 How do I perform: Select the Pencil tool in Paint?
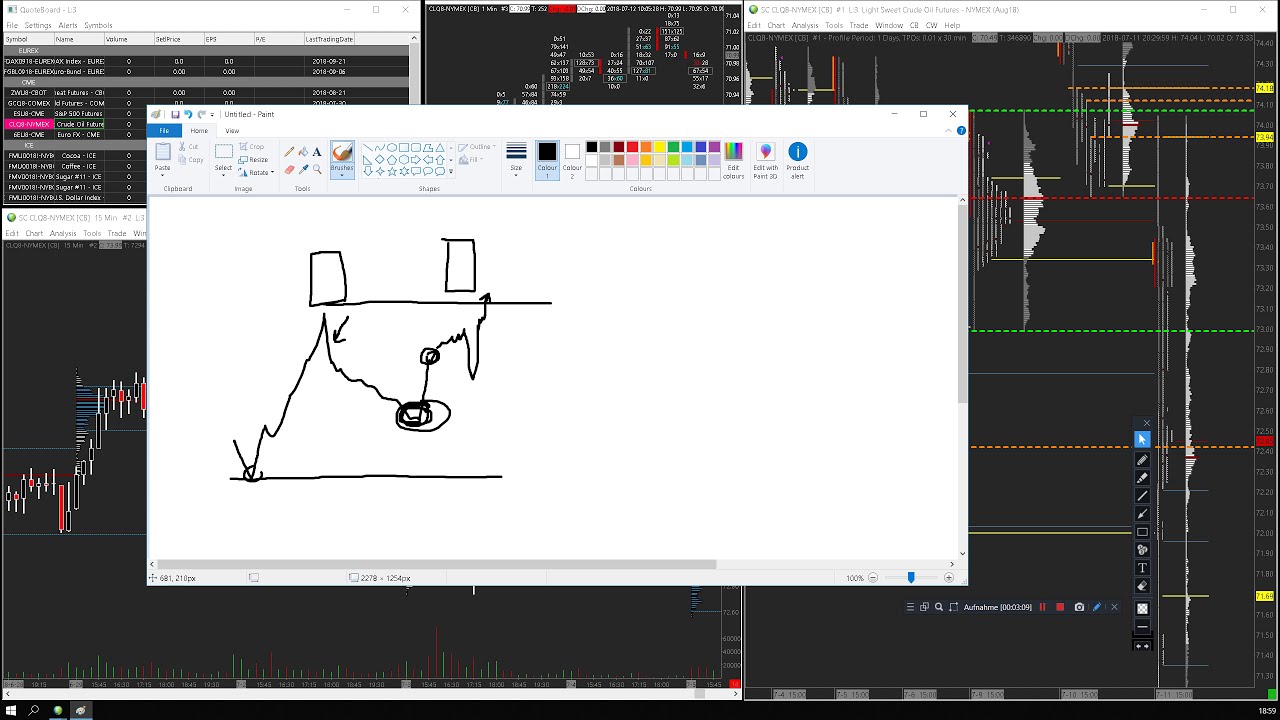tap(289, 152)
